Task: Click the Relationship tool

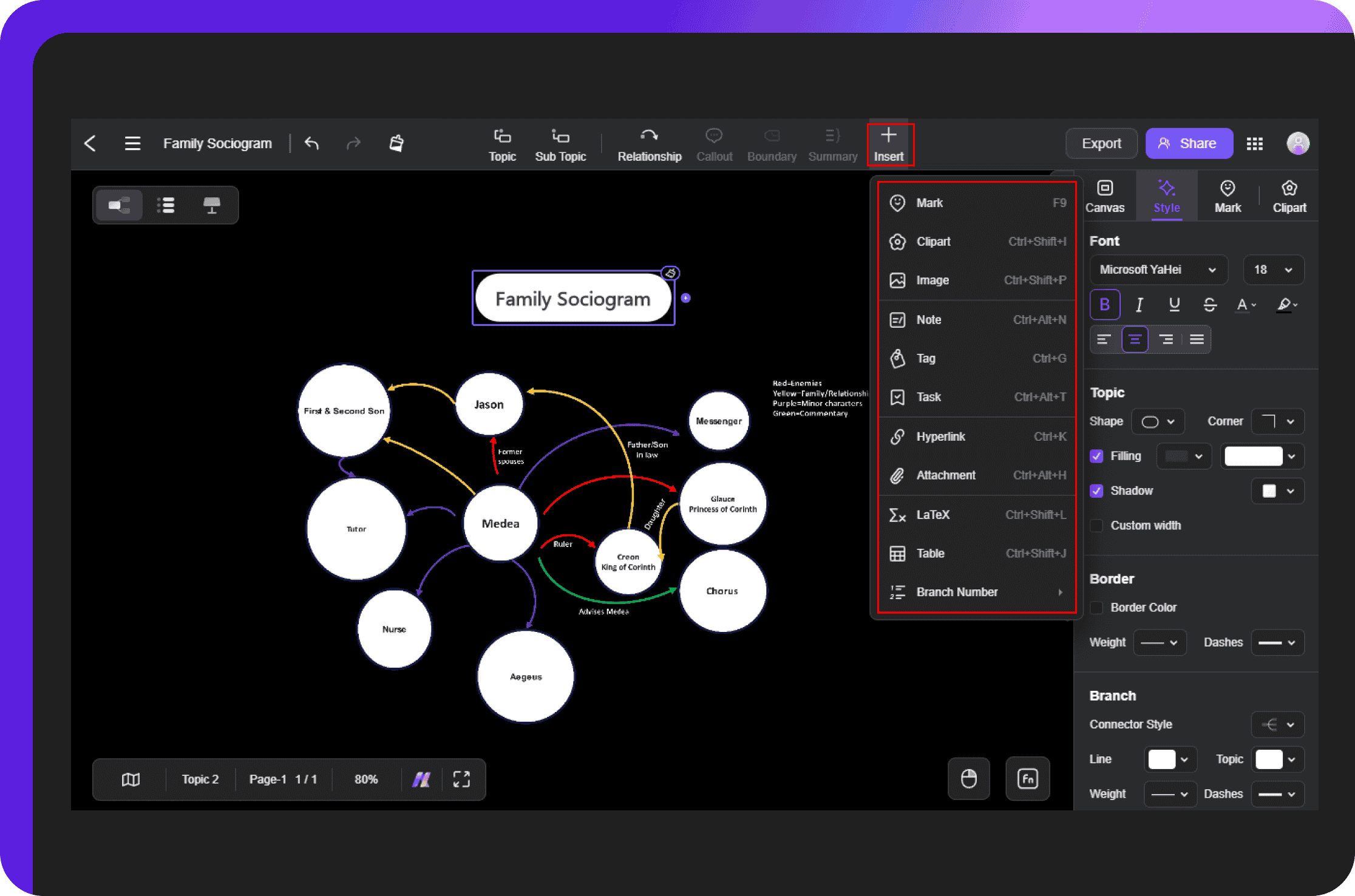Action: coord(649,143)
